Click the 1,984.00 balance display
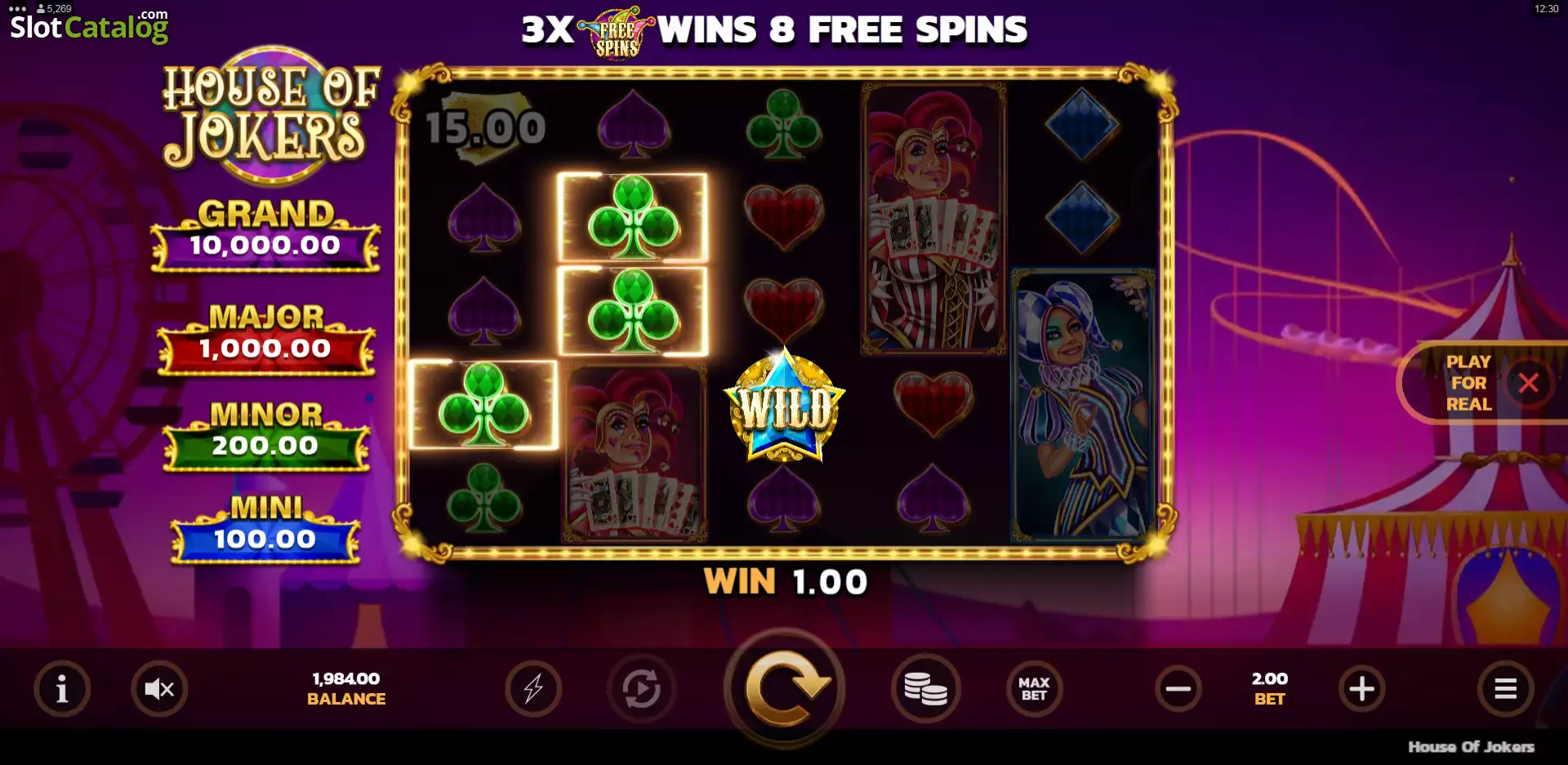Screen dimensions: 1568x765 346,688
